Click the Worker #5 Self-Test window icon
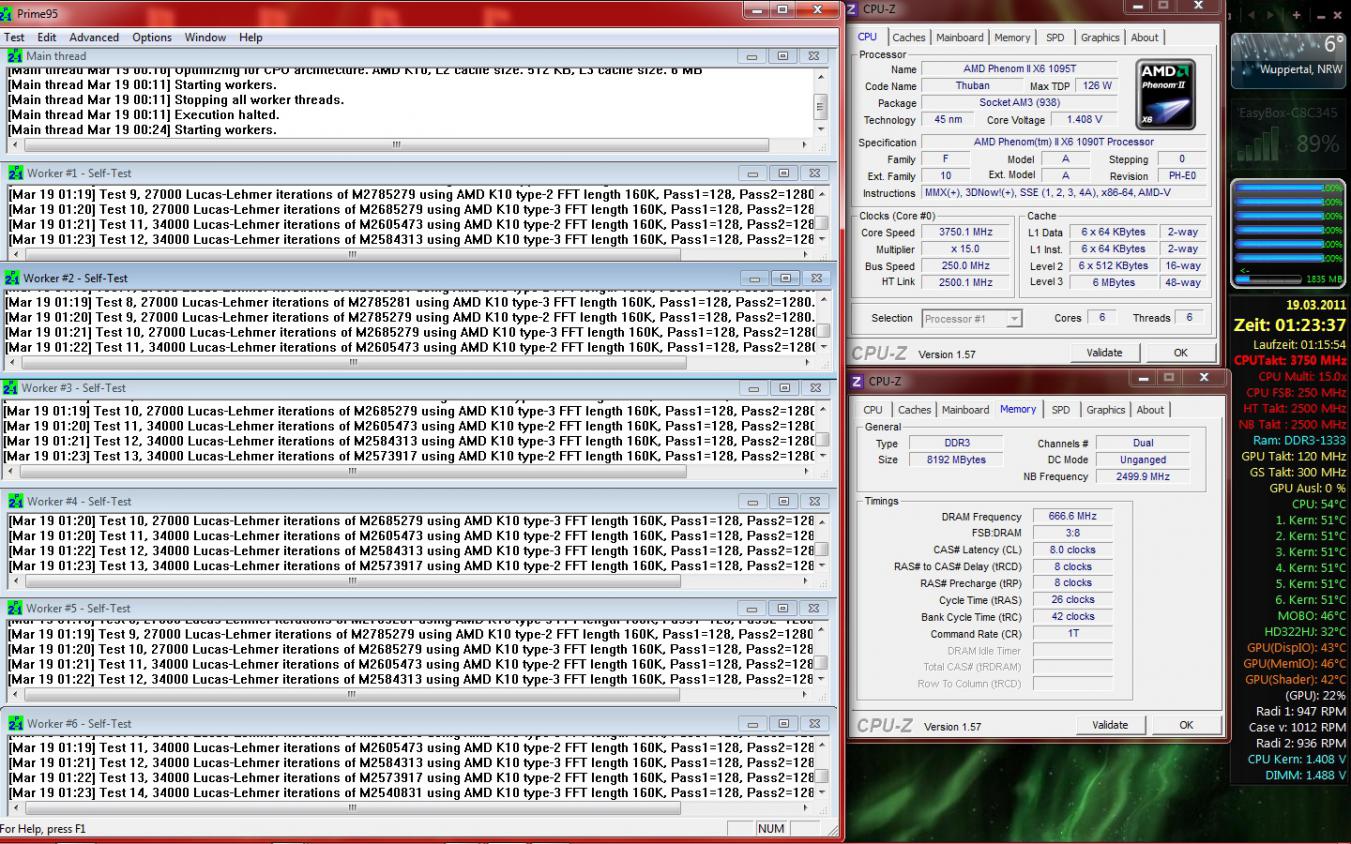Image resolution: width=1351 pixels, height=844 pixels. click(15, 608)
